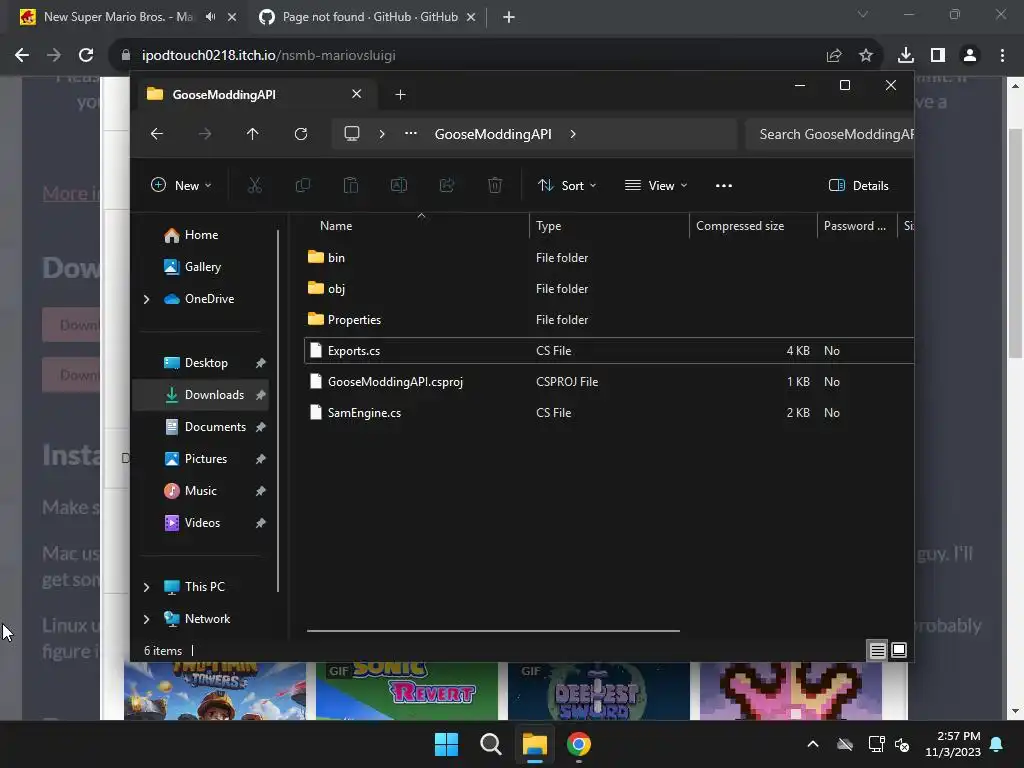Click the horizontal scrollbar in file list

tap(493, 631)
